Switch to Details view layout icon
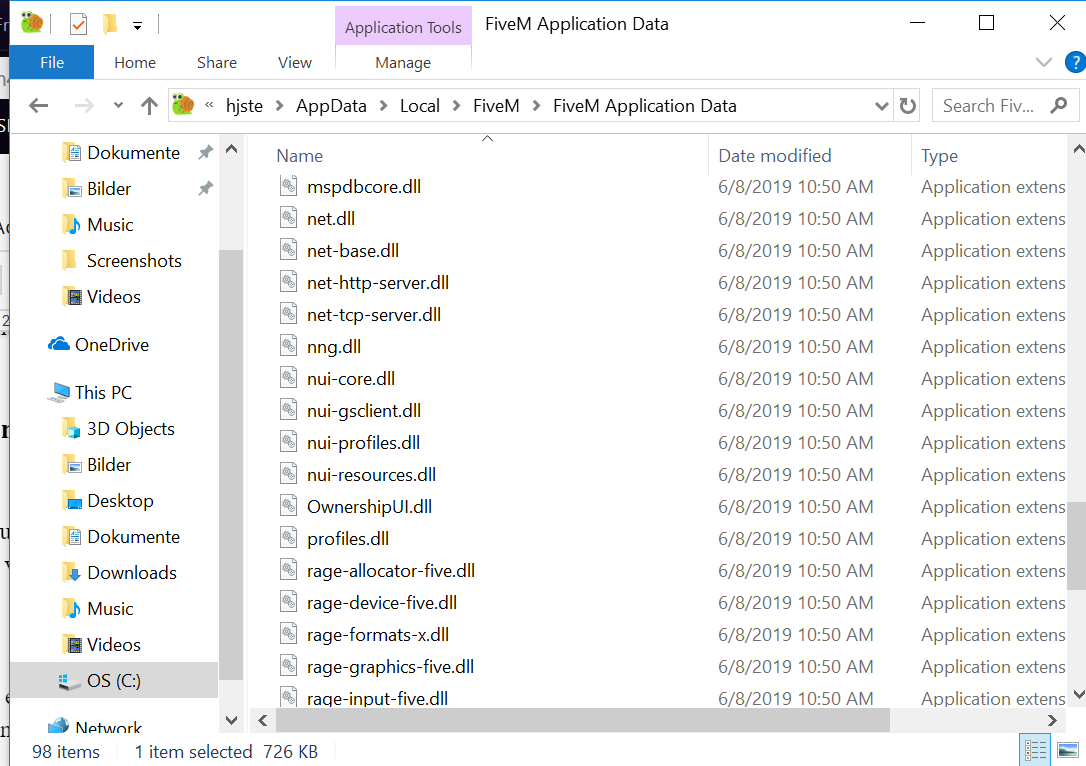 [x=1035, y=749]
